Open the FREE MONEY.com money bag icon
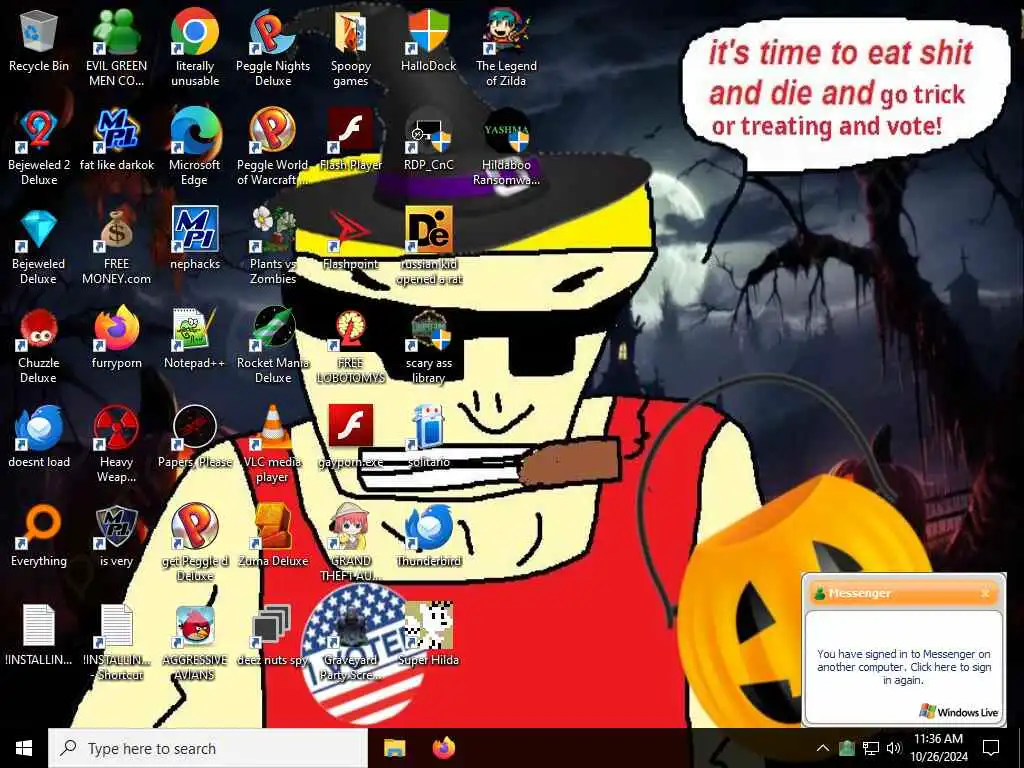Viewport: 1024px width, 768px height. click(117, 230)
